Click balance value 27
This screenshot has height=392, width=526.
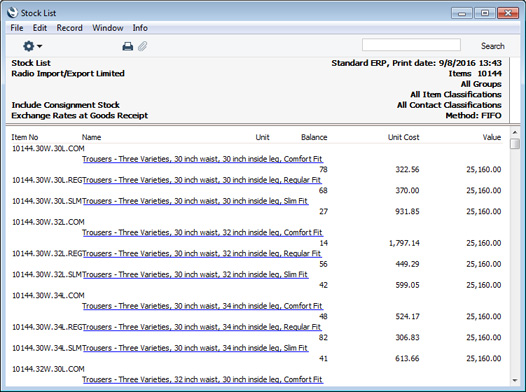click(x=323, y=212)
